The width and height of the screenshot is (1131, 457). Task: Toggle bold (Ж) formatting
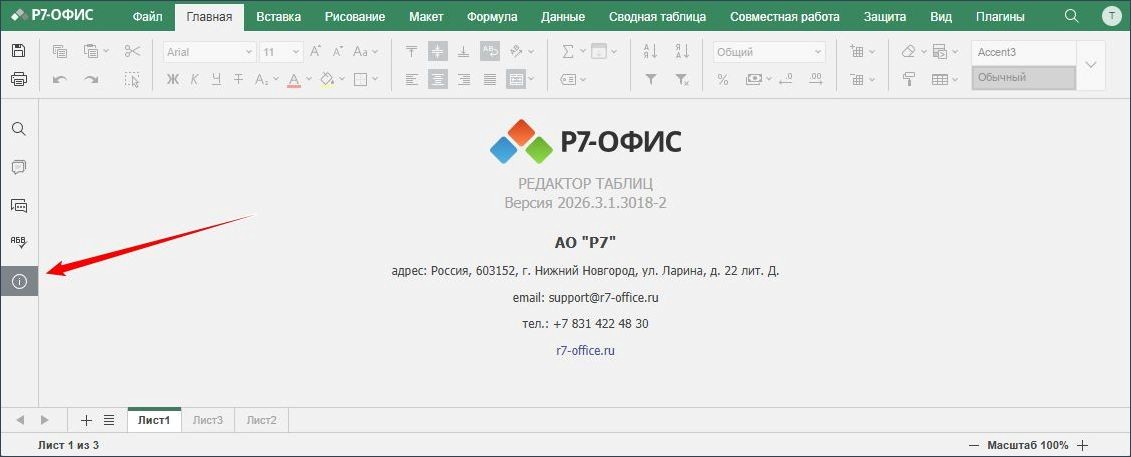[172, 79]
